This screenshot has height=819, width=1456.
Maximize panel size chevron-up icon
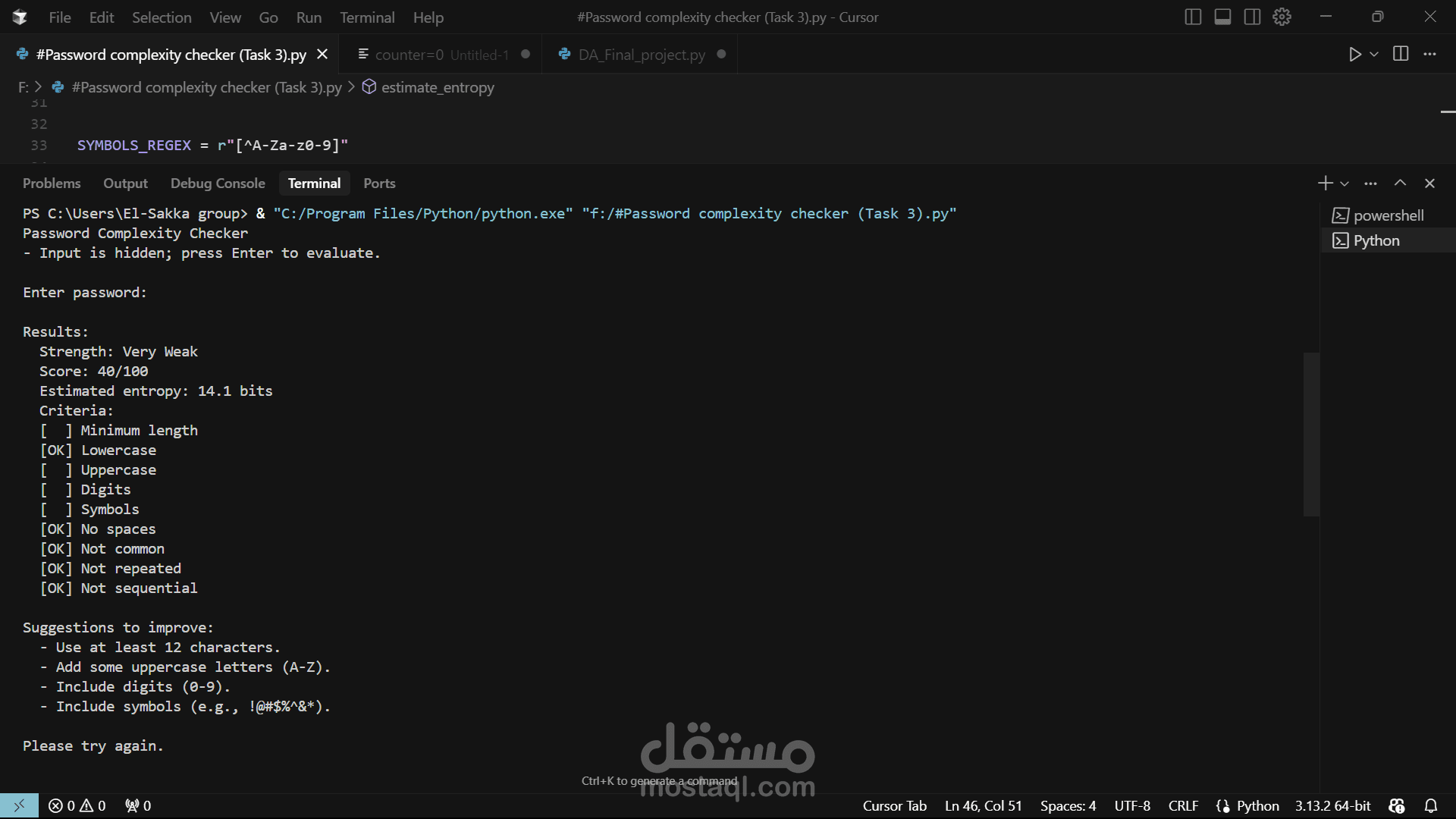click(x=1400, y=183)
